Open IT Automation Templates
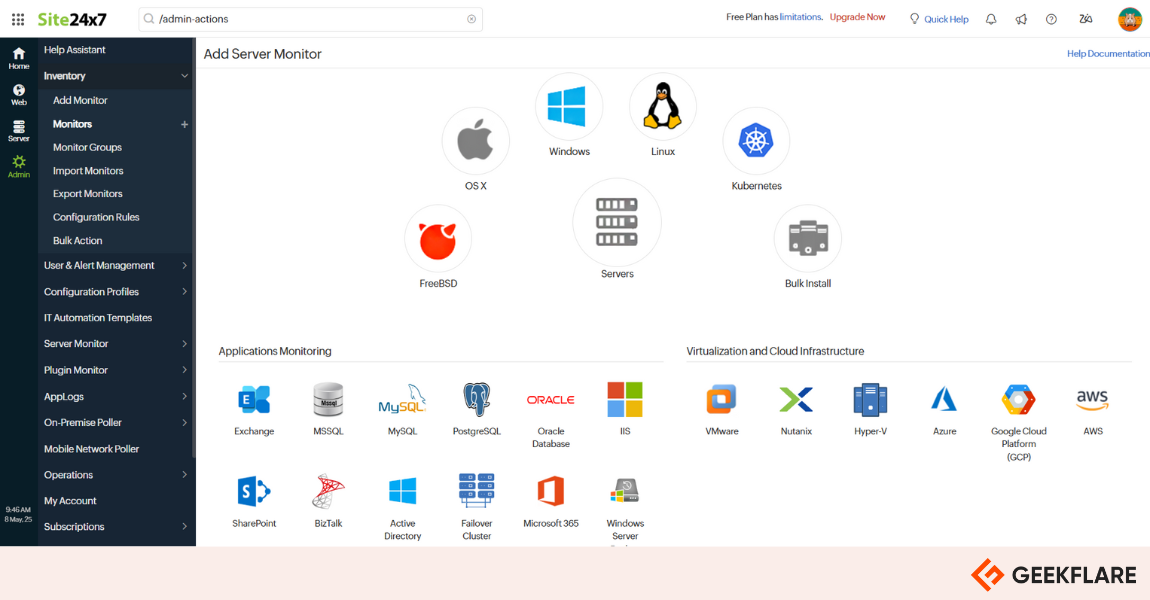Image resolution: width=1150 pixels, height=600 pixels. point(98,318)
